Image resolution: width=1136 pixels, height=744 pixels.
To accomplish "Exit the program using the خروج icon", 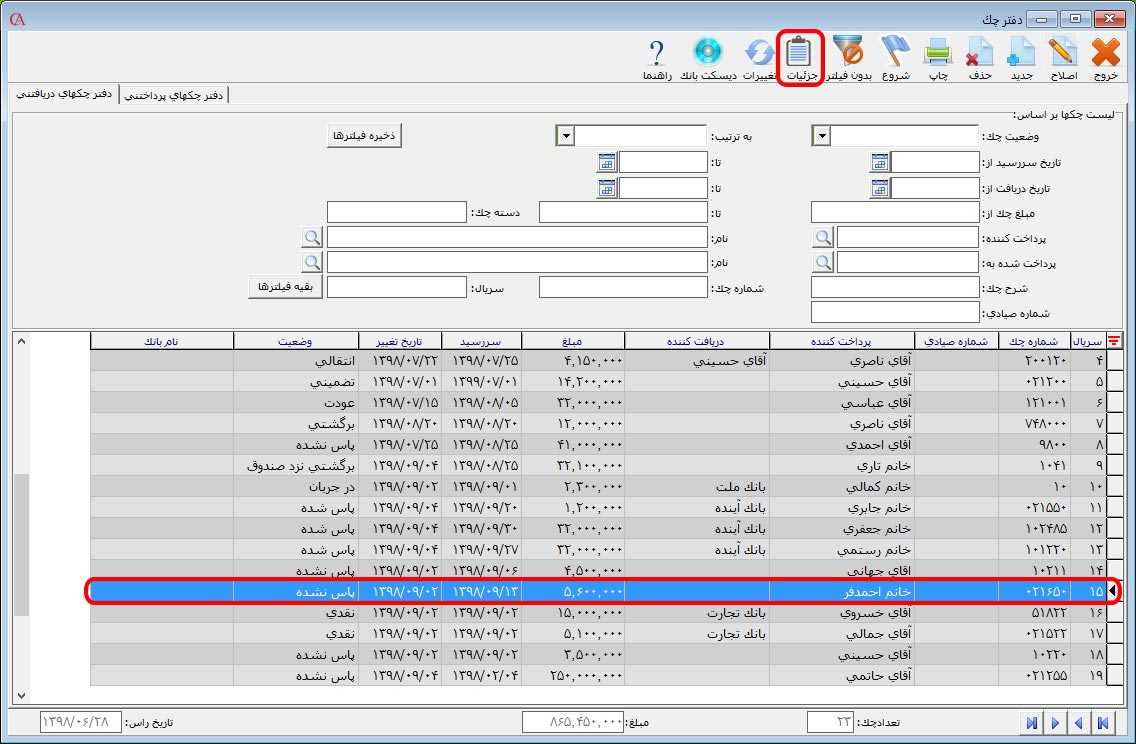I will pos(1104,50).
